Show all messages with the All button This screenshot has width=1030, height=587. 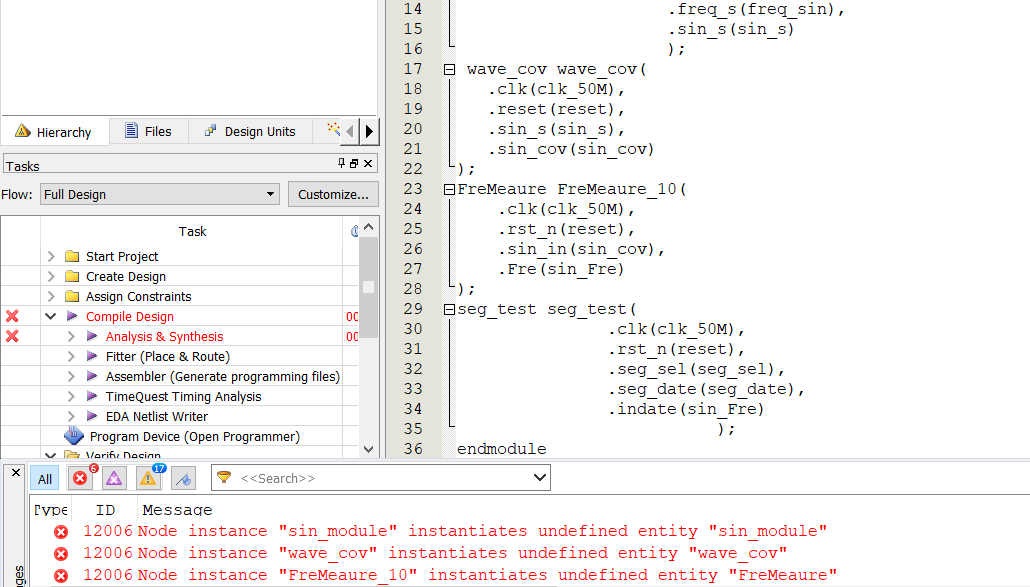tap(45, 478)
